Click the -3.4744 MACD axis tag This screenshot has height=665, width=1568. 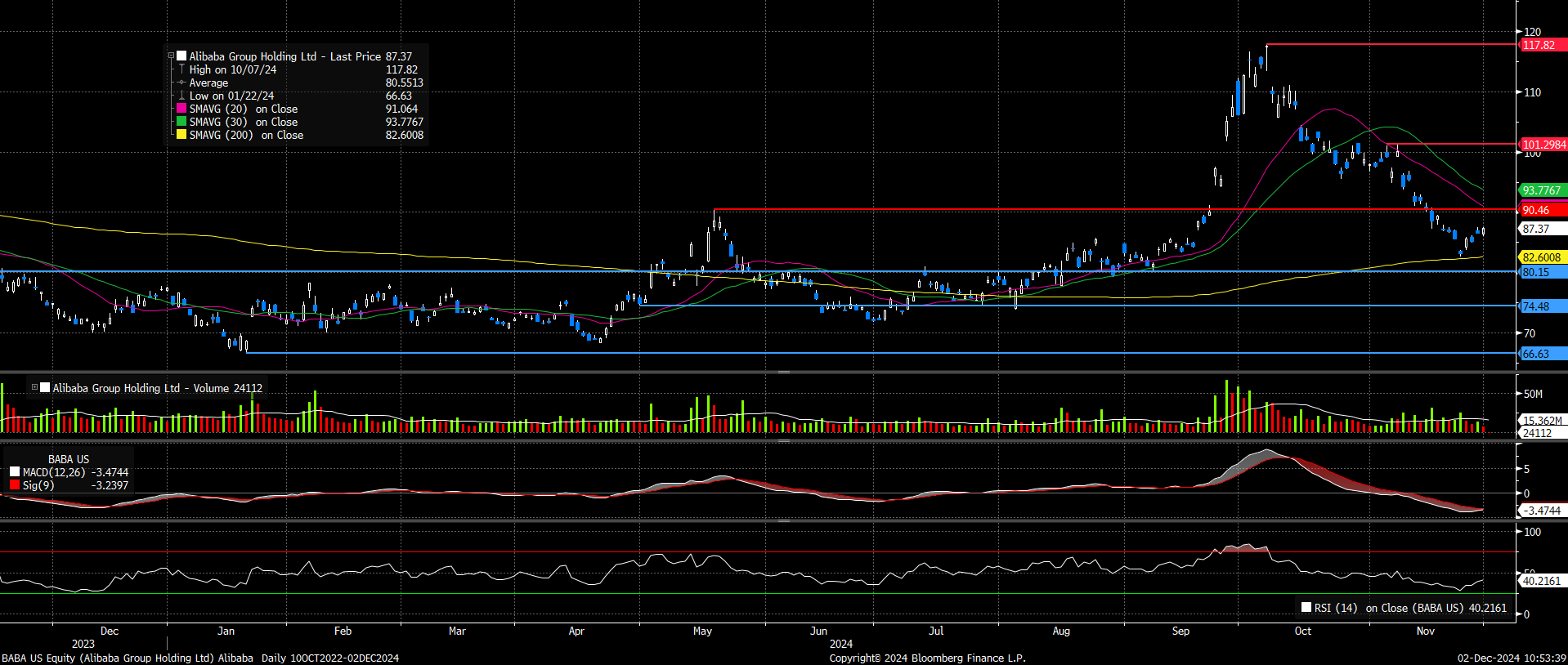[1542, 511]
